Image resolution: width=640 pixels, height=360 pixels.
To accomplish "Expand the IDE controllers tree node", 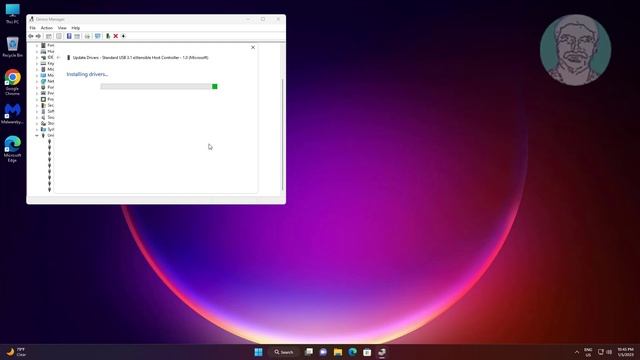I will pyautogui.click(x=37, y=58).
